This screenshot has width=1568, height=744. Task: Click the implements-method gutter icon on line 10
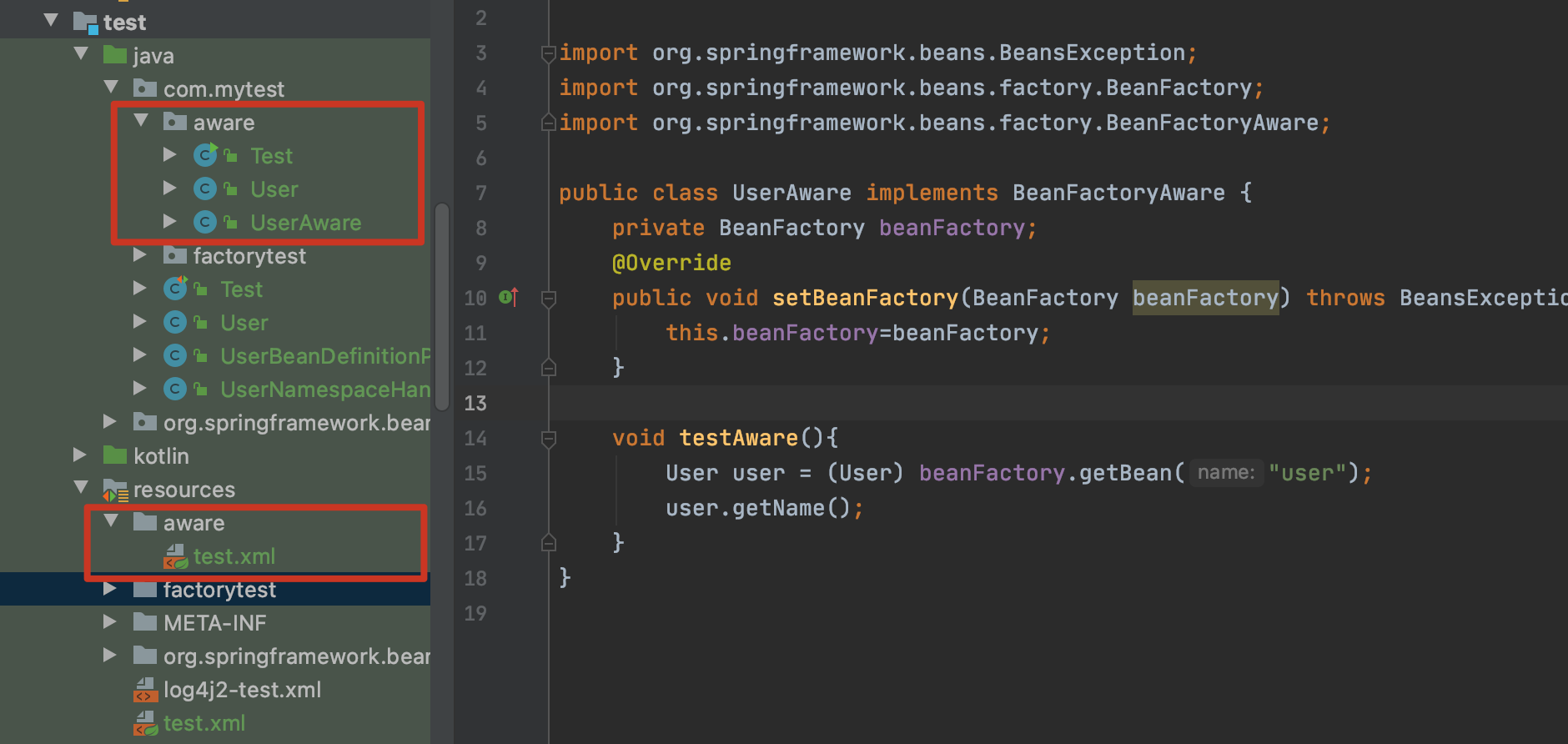point(509,297)
